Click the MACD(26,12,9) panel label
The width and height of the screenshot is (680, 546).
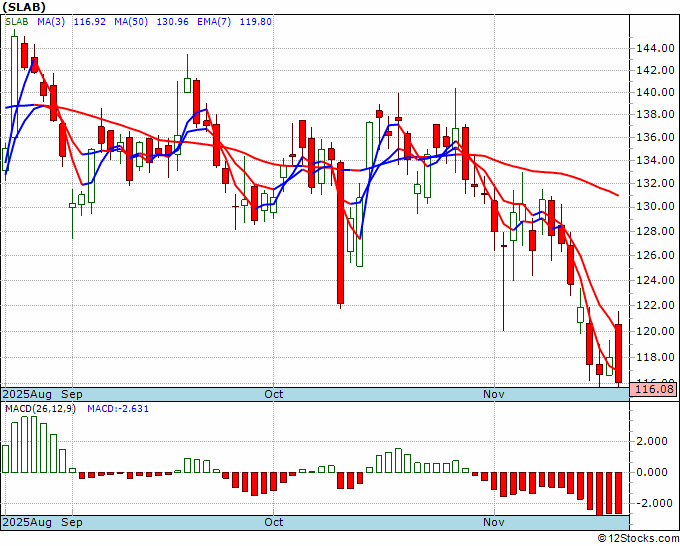pos(40,409)
